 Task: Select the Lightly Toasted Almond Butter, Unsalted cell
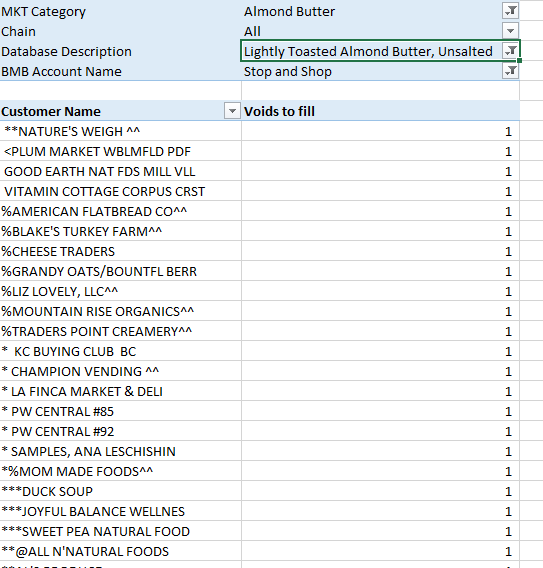tap(380, 51)
